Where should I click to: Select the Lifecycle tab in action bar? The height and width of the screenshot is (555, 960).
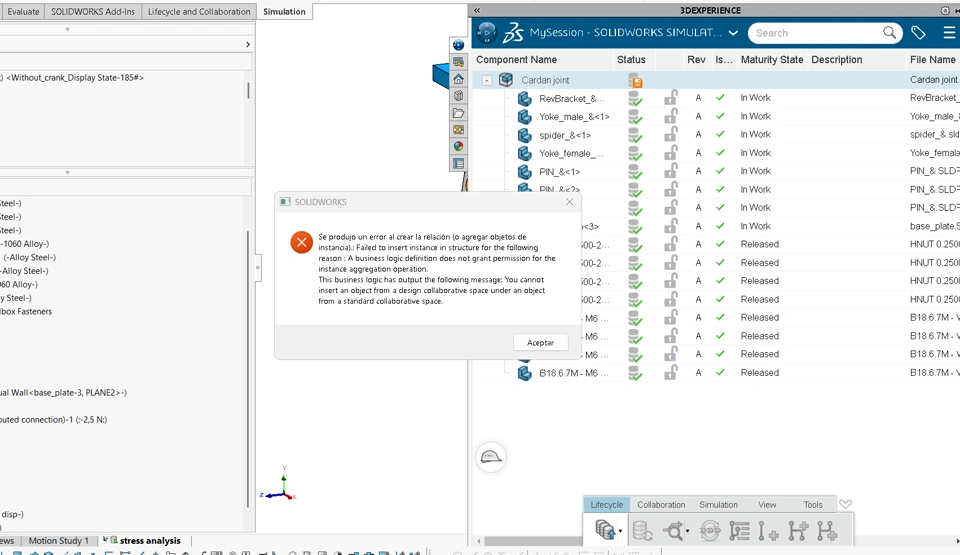click(607, 505)
